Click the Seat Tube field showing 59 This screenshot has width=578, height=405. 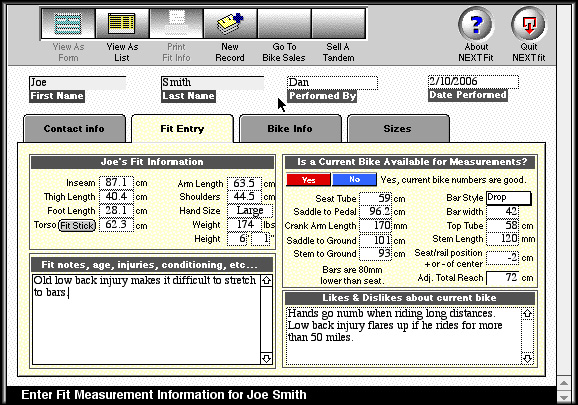click(375, 198)
